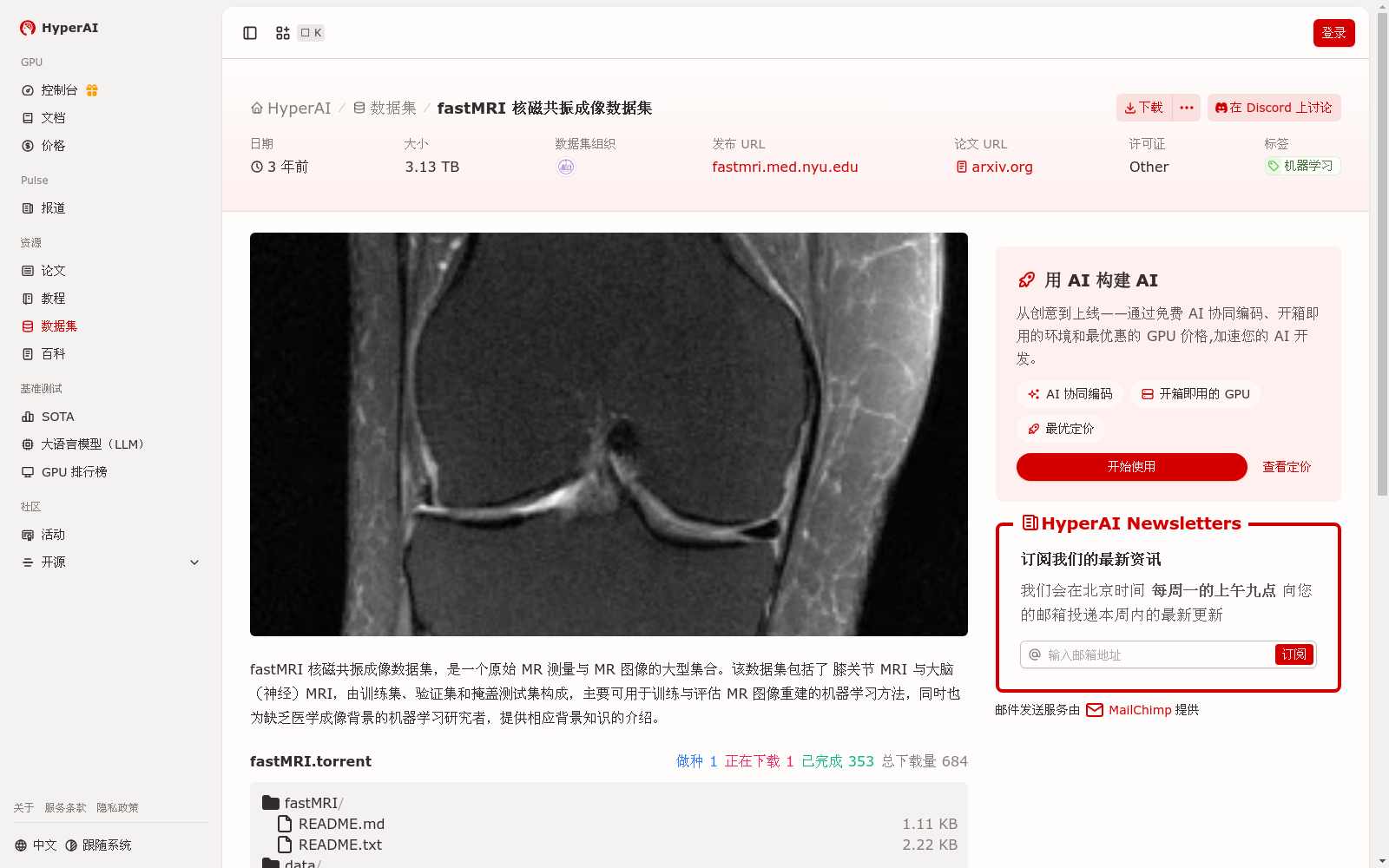Click the 登录 login button
This screenshot has width=1389, height=868.
click(1333, 33)
